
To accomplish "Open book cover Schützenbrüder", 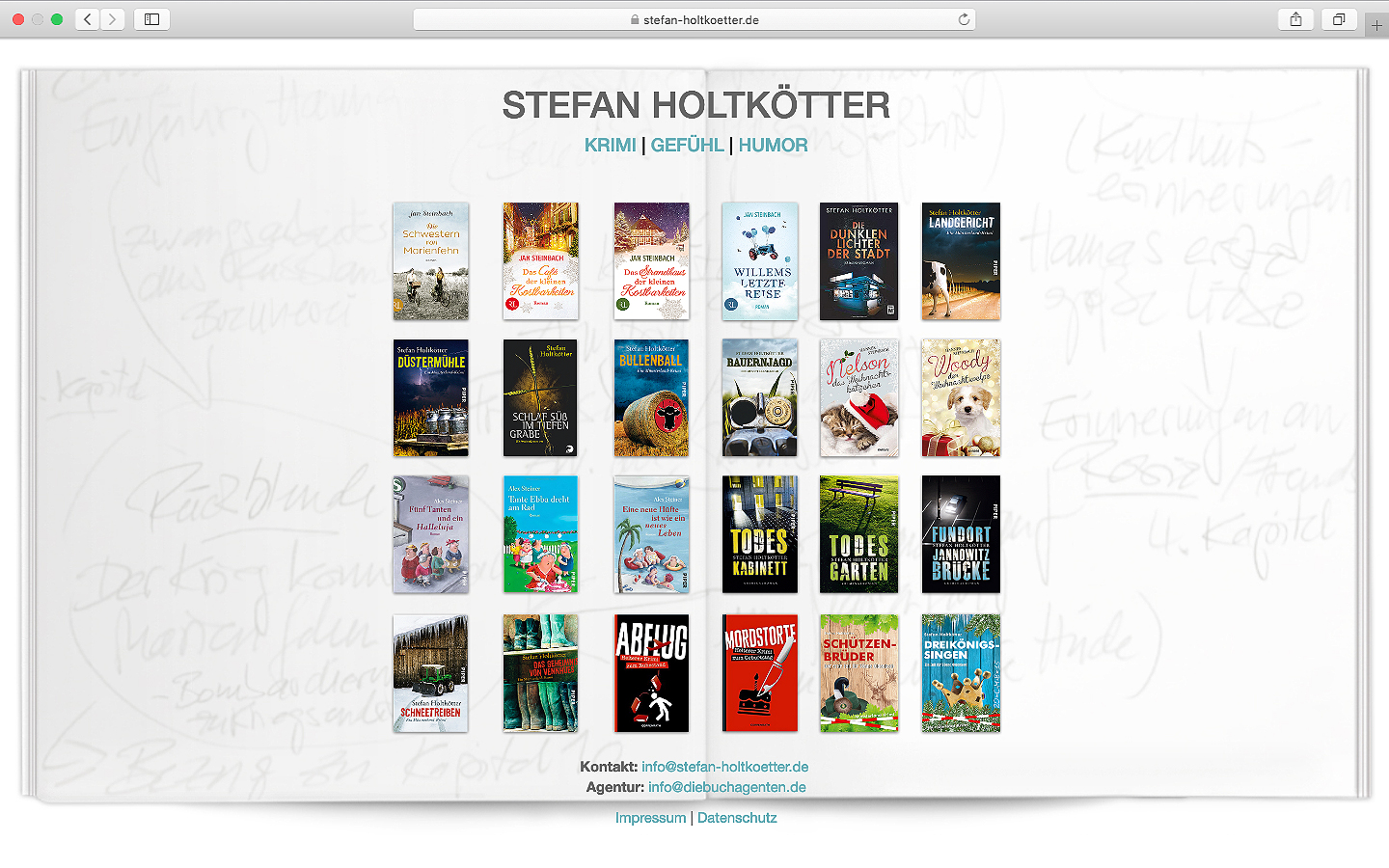I will [x=858, y=673].
